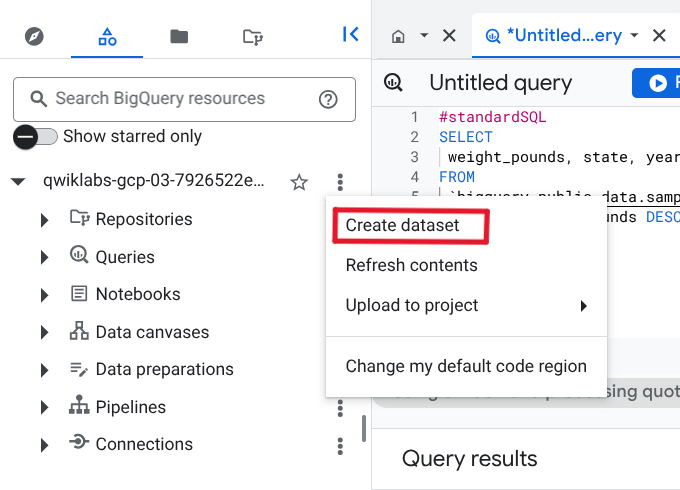
Task: Open the folder files tab icon
Action: (179, 36)
